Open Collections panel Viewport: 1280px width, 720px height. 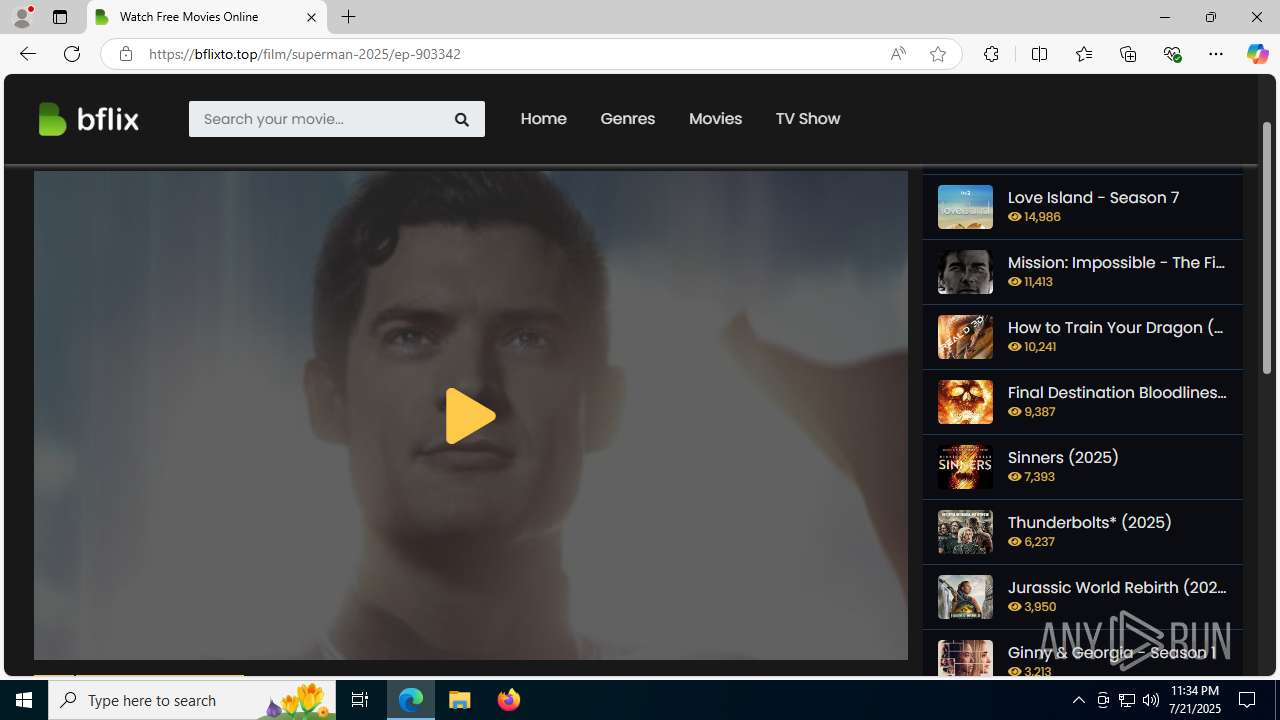click(x=1128, y=54)
